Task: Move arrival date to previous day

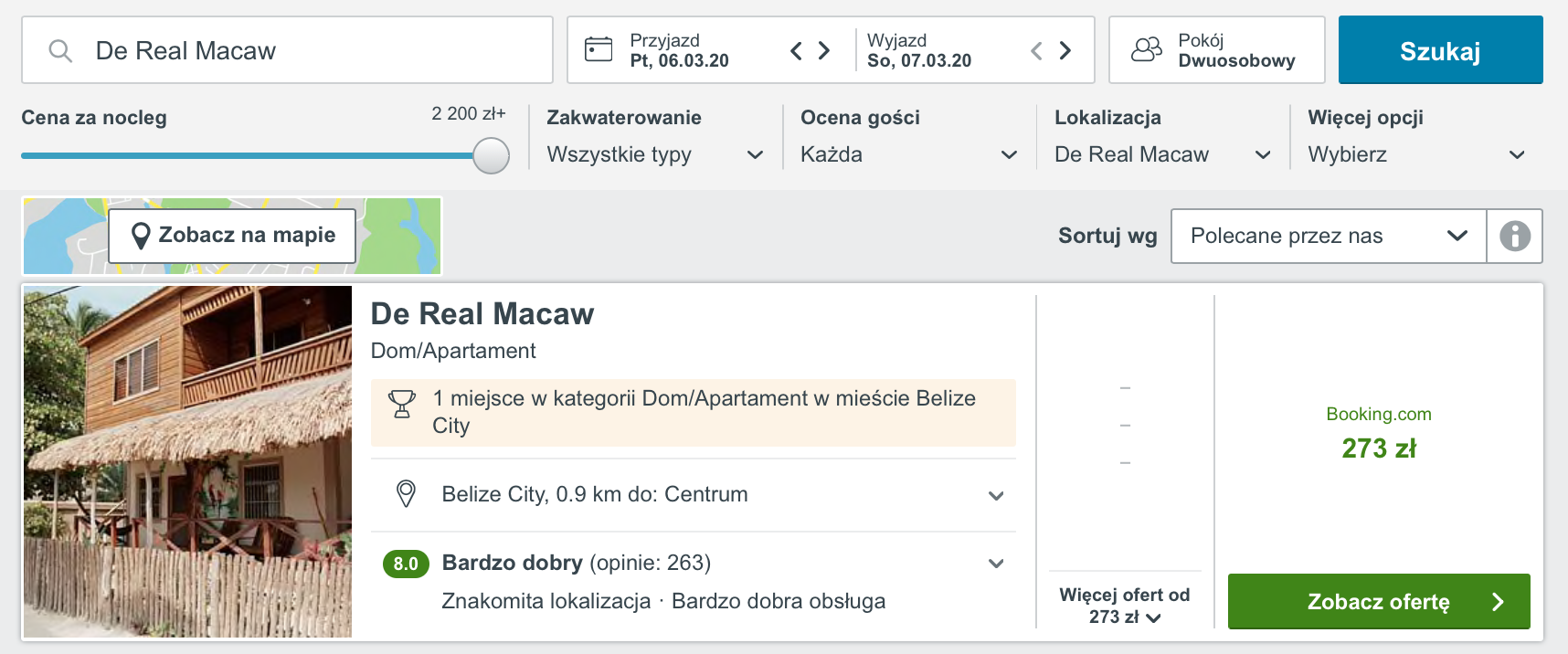Action: (x=796, y=50)
